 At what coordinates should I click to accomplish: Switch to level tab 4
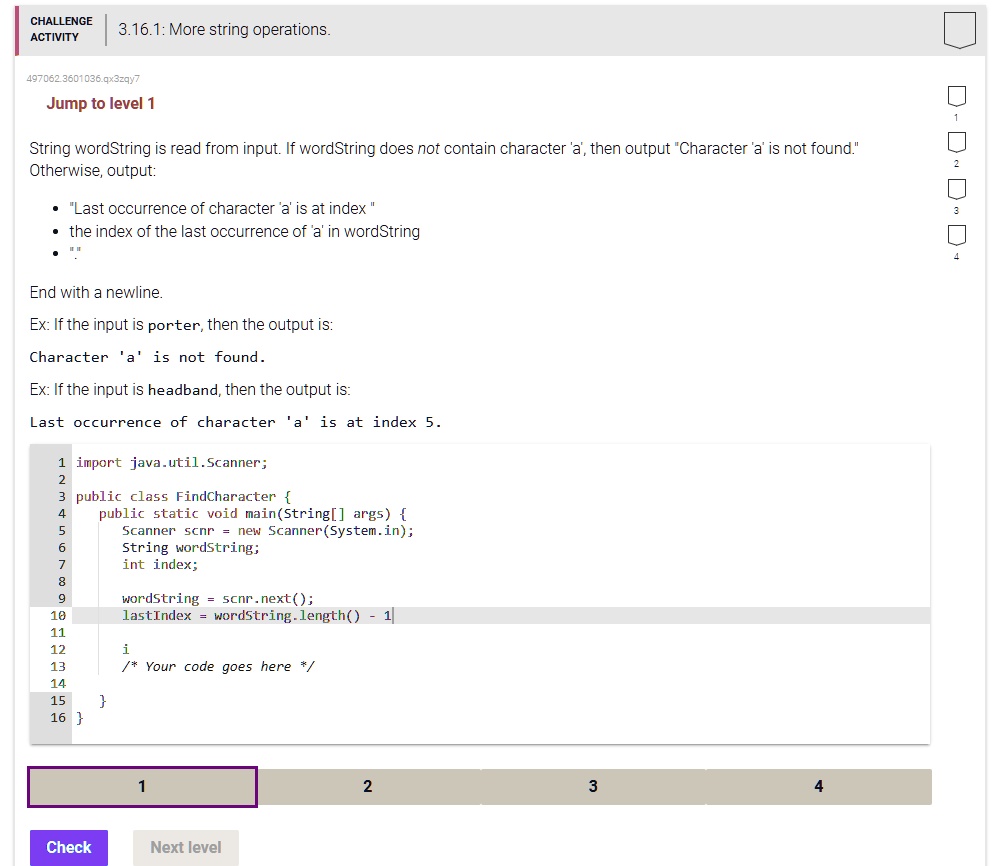[x=818, y=787]
